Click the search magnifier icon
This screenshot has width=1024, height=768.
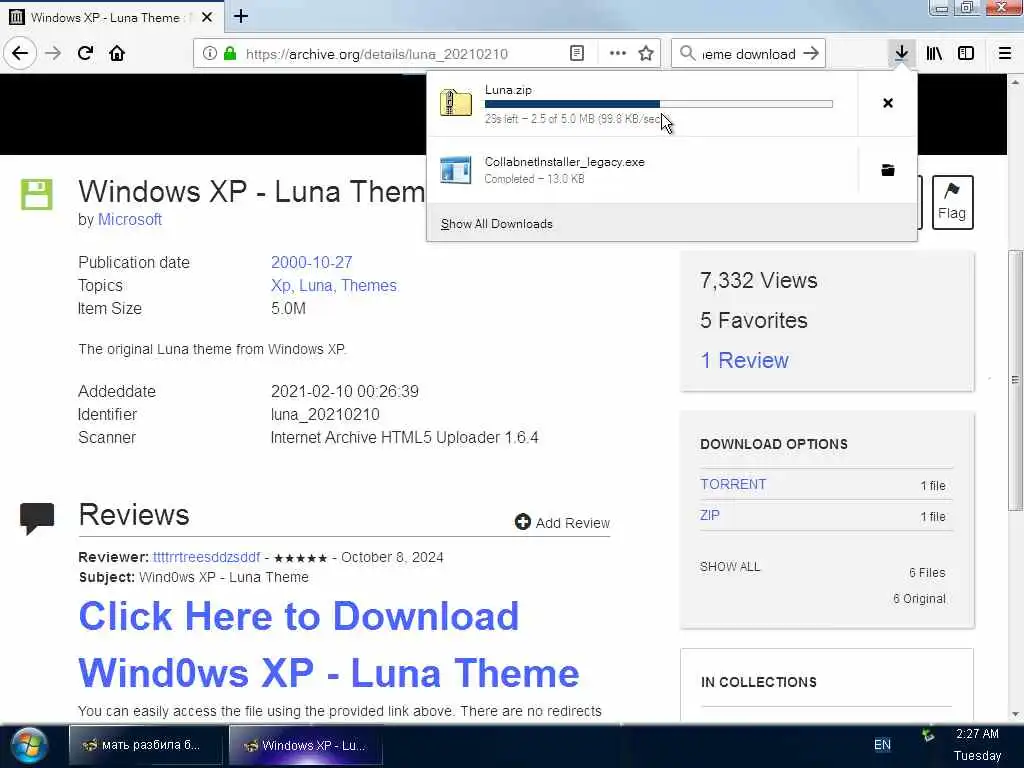coord(687,54)
